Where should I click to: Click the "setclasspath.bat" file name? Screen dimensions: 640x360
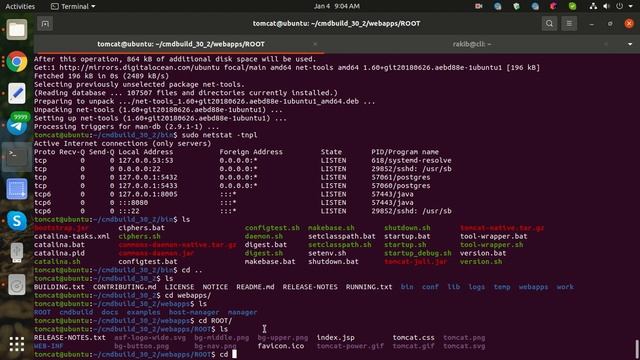[342, 236]
